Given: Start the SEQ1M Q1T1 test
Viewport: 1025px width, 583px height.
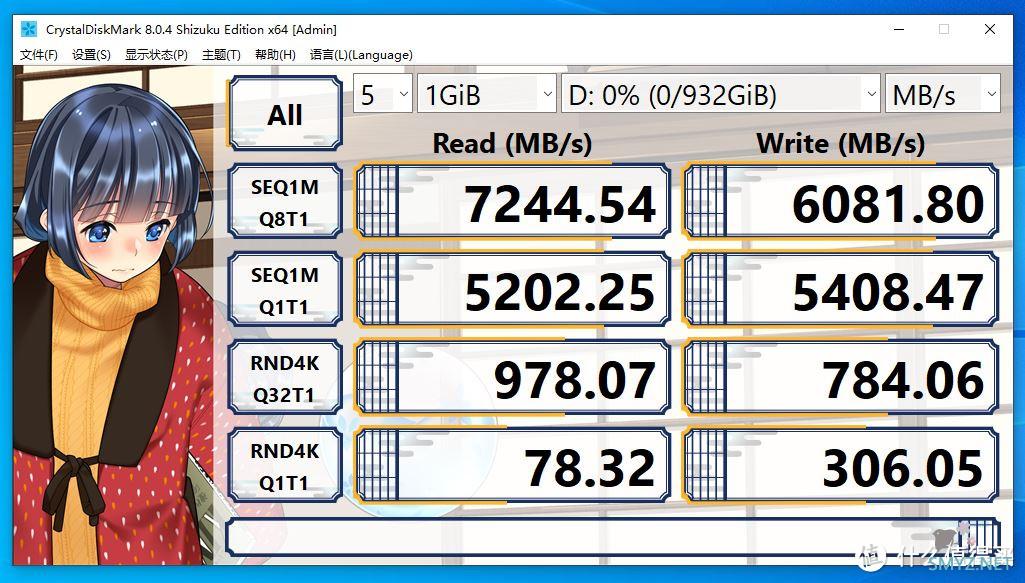Looking at the screenshot, I should (285, 290).
